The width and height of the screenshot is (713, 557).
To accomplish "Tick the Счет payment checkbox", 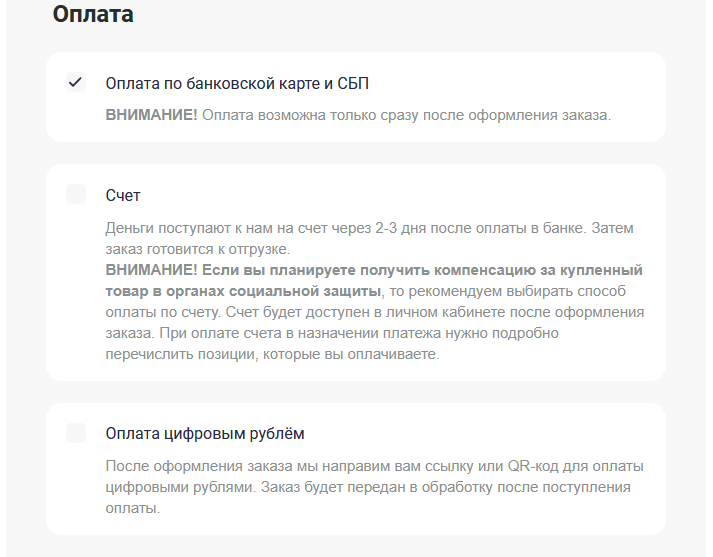I will [x=76, y=194].
